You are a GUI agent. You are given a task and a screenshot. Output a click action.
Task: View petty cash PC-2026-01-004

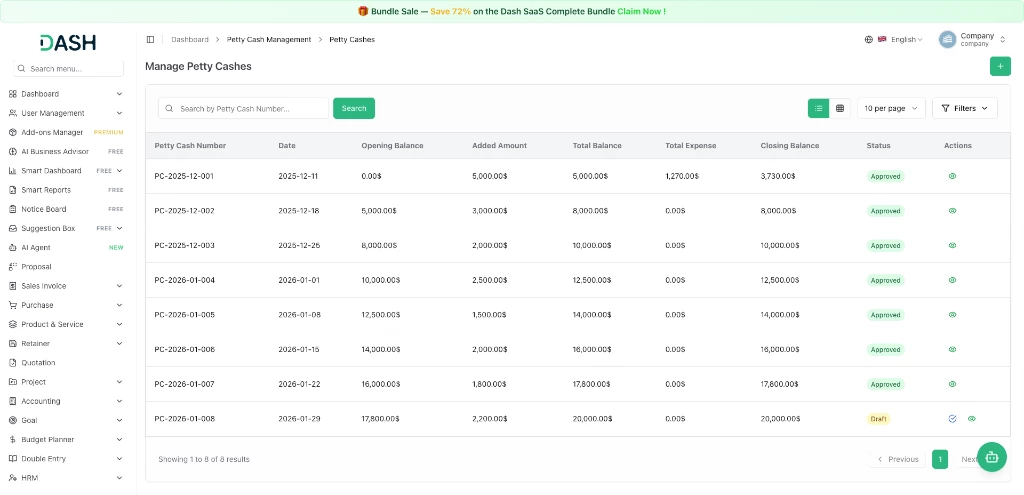click(x=952, y=280)
